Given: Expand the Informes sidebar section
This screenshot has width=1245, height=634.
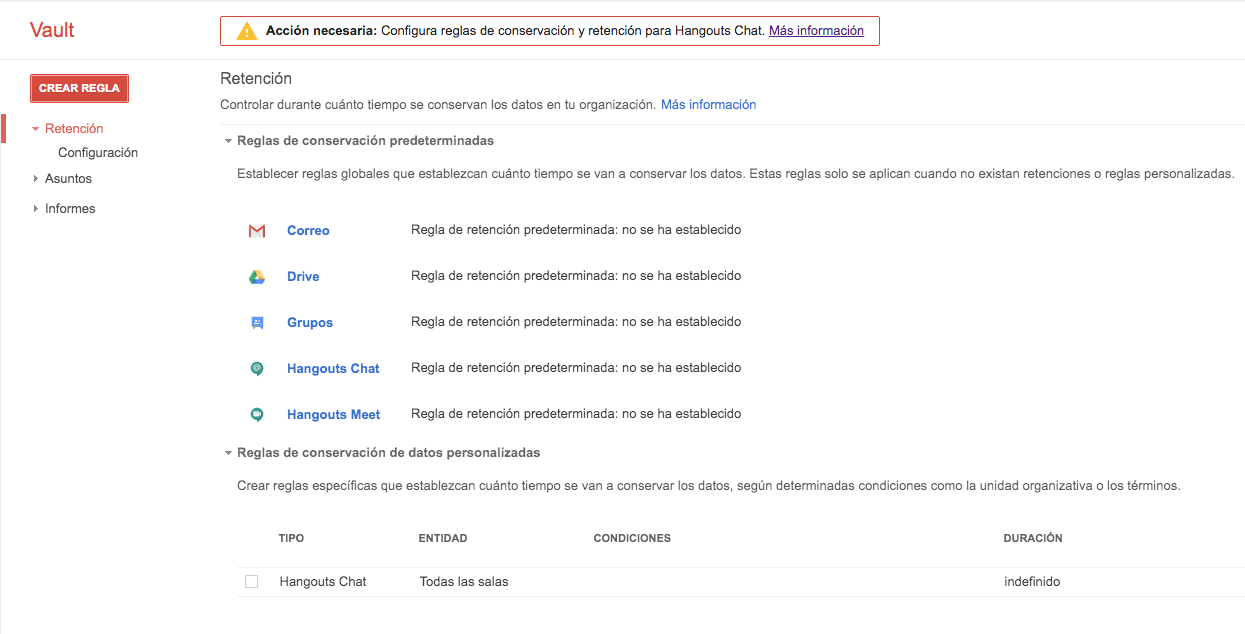Looking at the screenshot, I should [36, 209].
